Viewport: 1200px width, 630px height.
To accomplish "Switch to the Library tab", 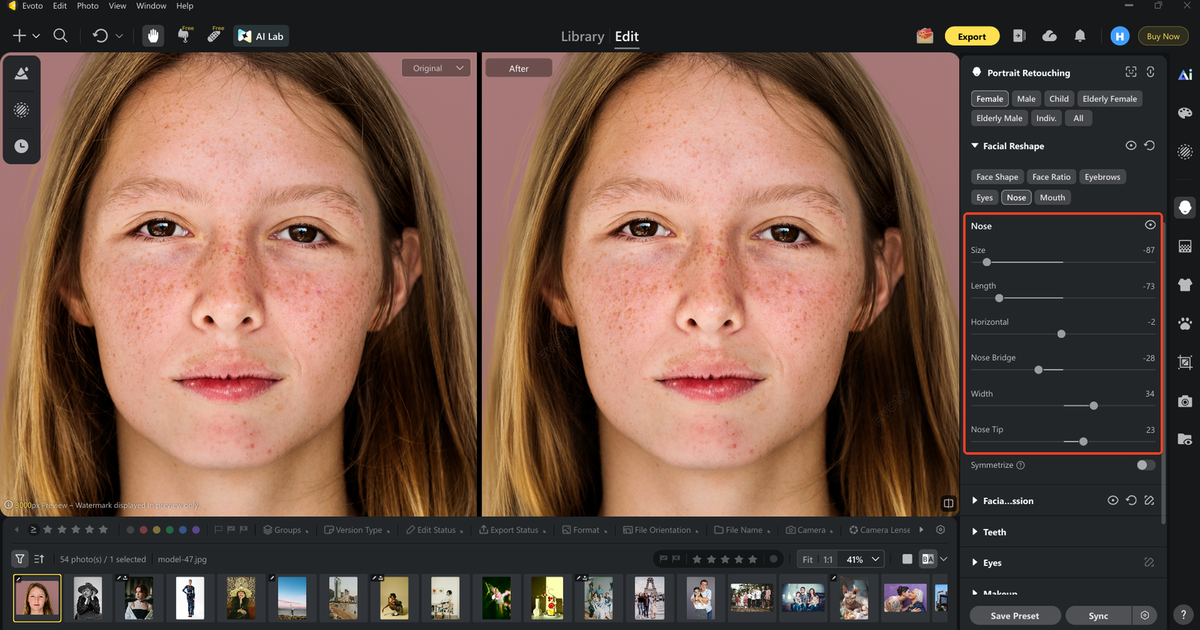I will click(x=582, y=37).
